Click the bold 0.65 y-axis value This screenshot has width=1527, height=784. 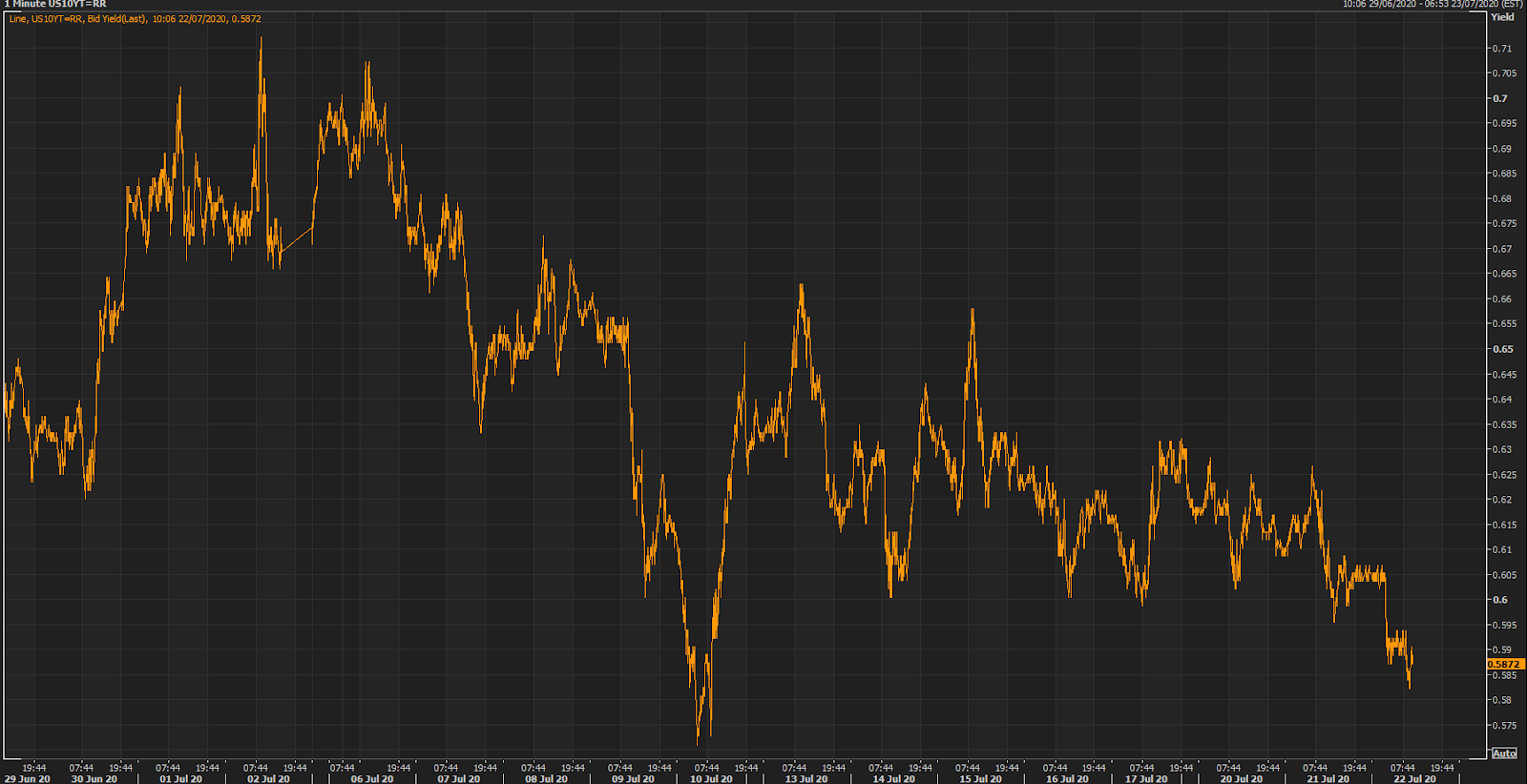tap(1502, 349)
